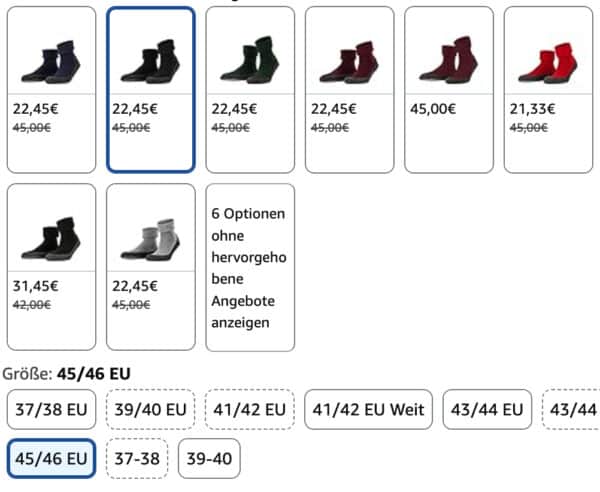Click the partially visible 43/44 size button
This screenshot has width=600, height=492.
click(573, 409)
